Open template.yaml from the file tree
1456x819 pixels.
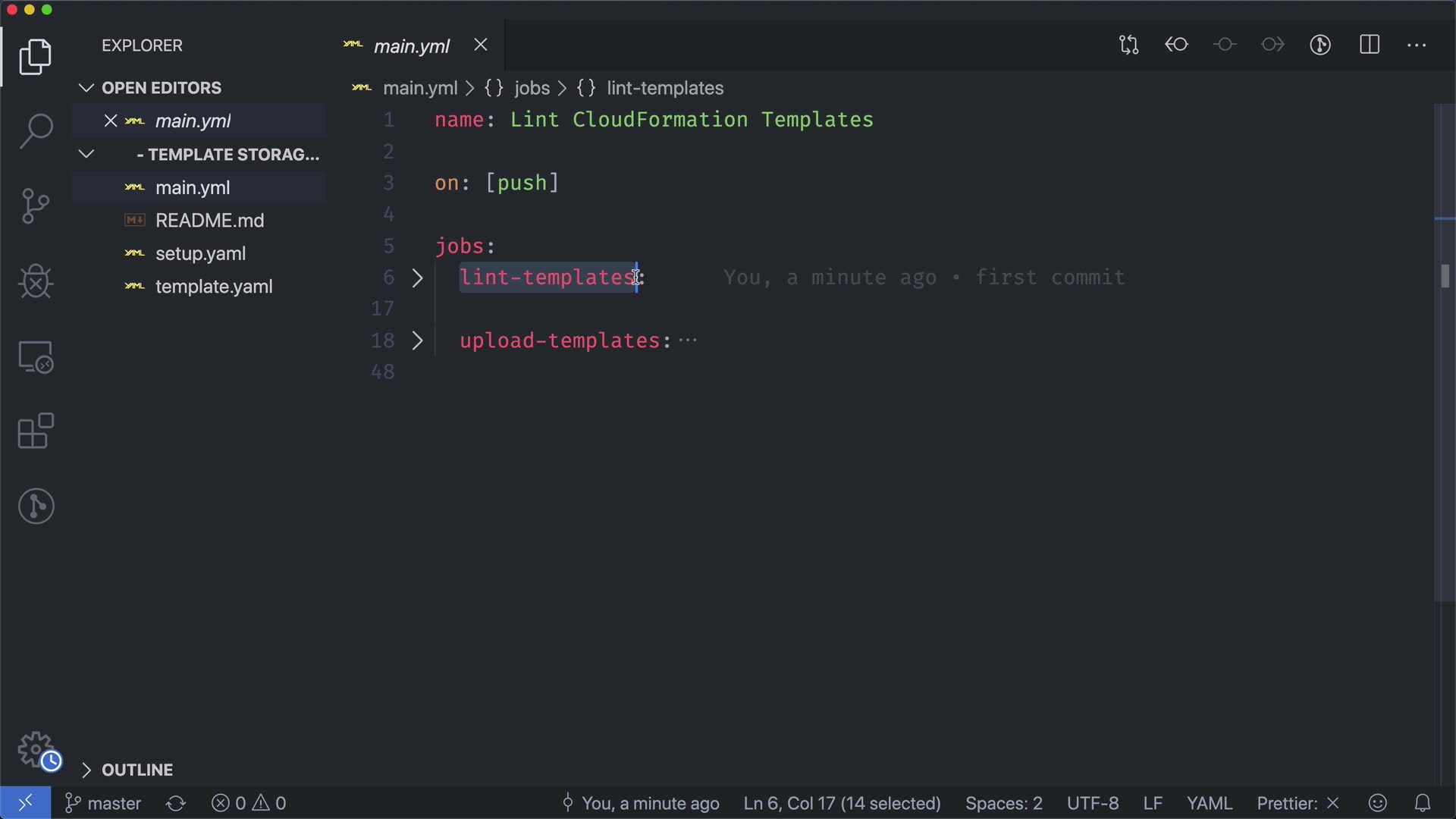click(213, 287)
